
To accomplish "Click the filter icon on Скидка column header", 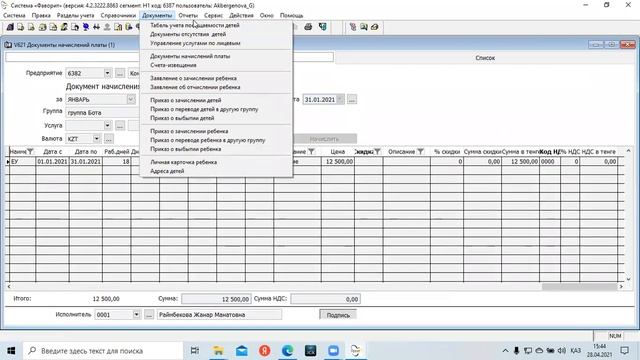I will (x=377, y=151).
